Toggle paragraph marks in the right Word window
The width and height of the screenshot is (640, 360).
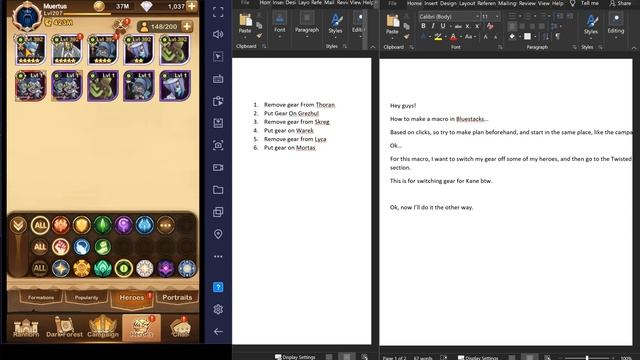558,37
